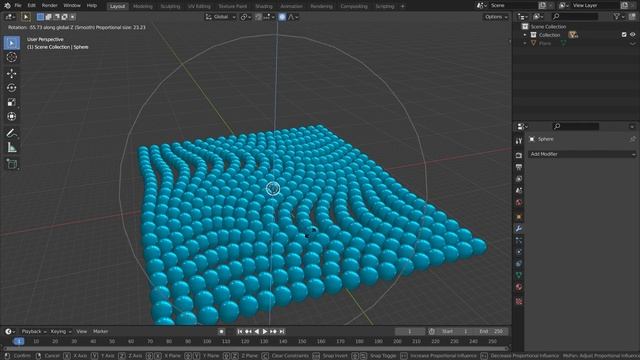640x360 pixels.
Task: Open Add Modifier dropdown
Action: point(582,154)
